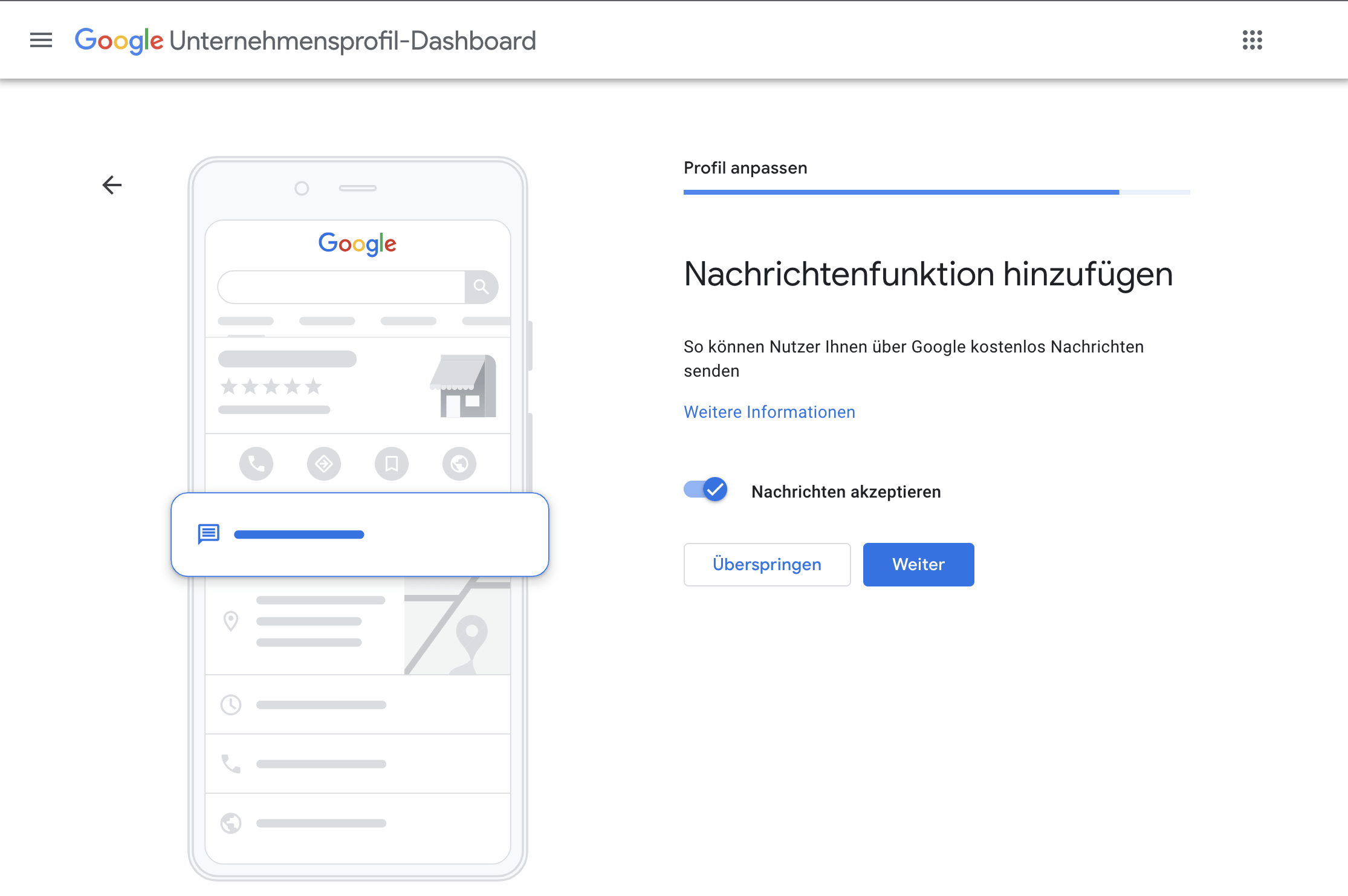The width and height of the screenshot is (1348, 896).
Task: Click the Google logo in the header
Action: pyautogui.click(x=119, y=41)
